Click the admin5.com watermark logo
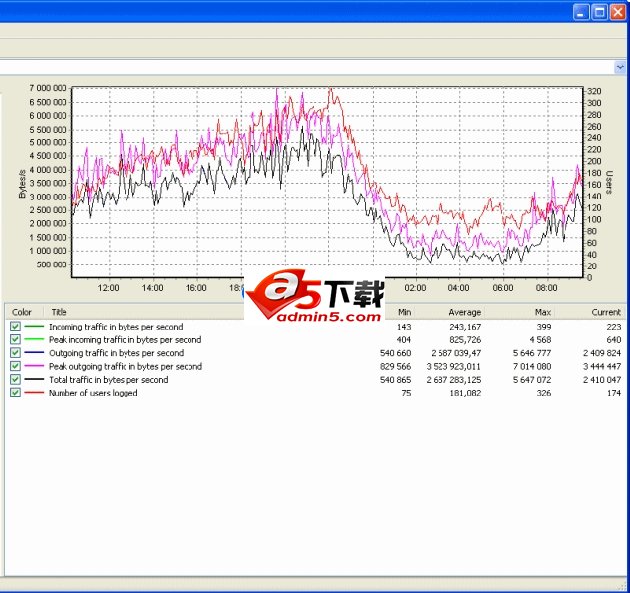The image size is (630, 593). [315, 299]
